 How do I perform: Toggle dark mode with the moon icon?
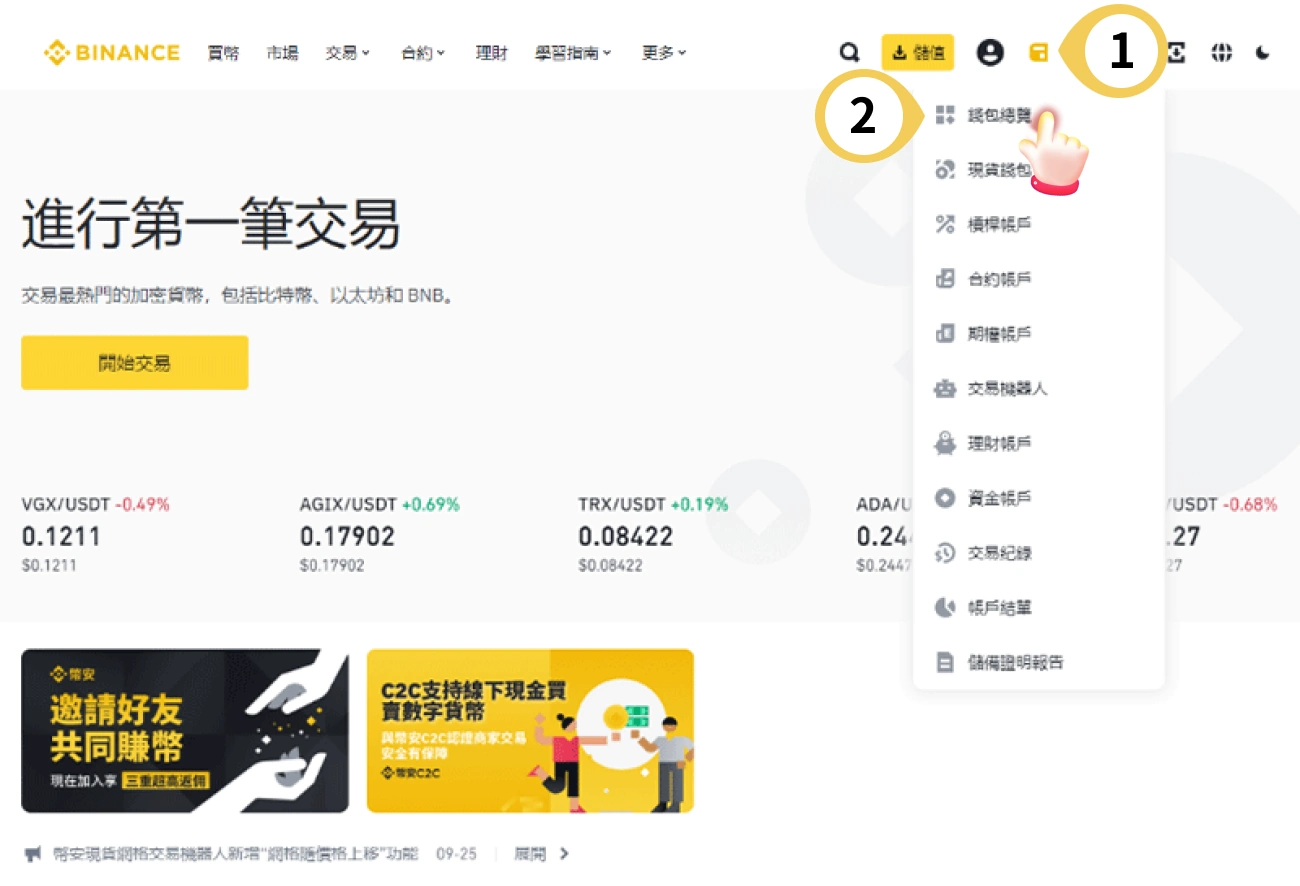[1262, 53]
